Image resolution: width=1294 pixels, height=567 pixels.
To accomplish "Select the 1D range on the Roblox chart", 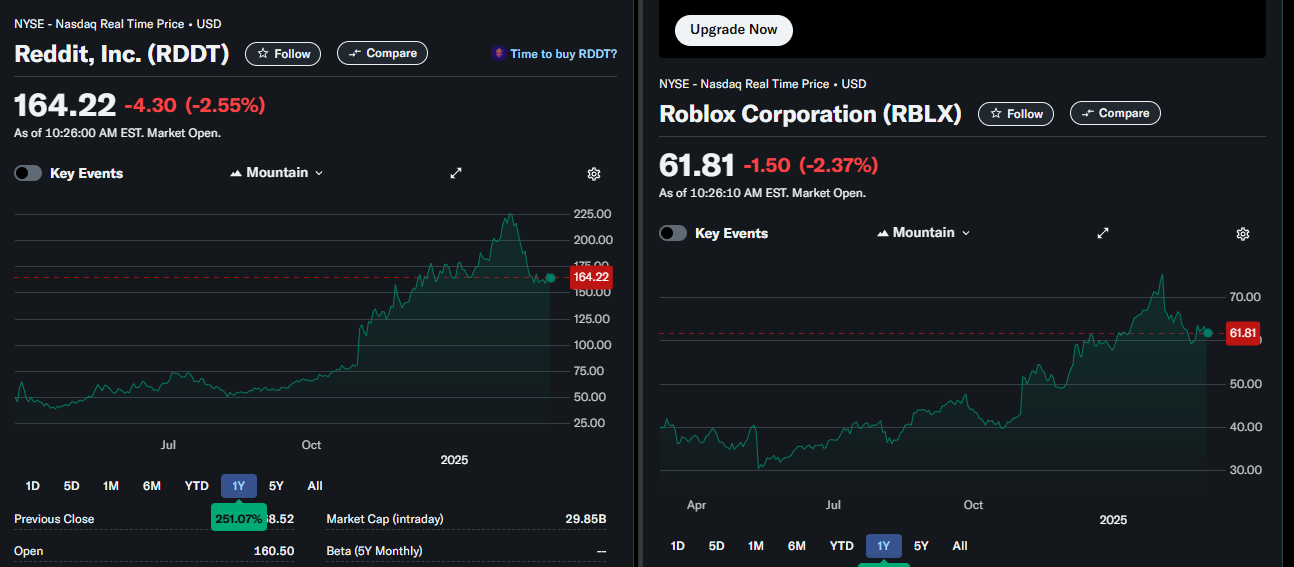I will pos(677,546).
